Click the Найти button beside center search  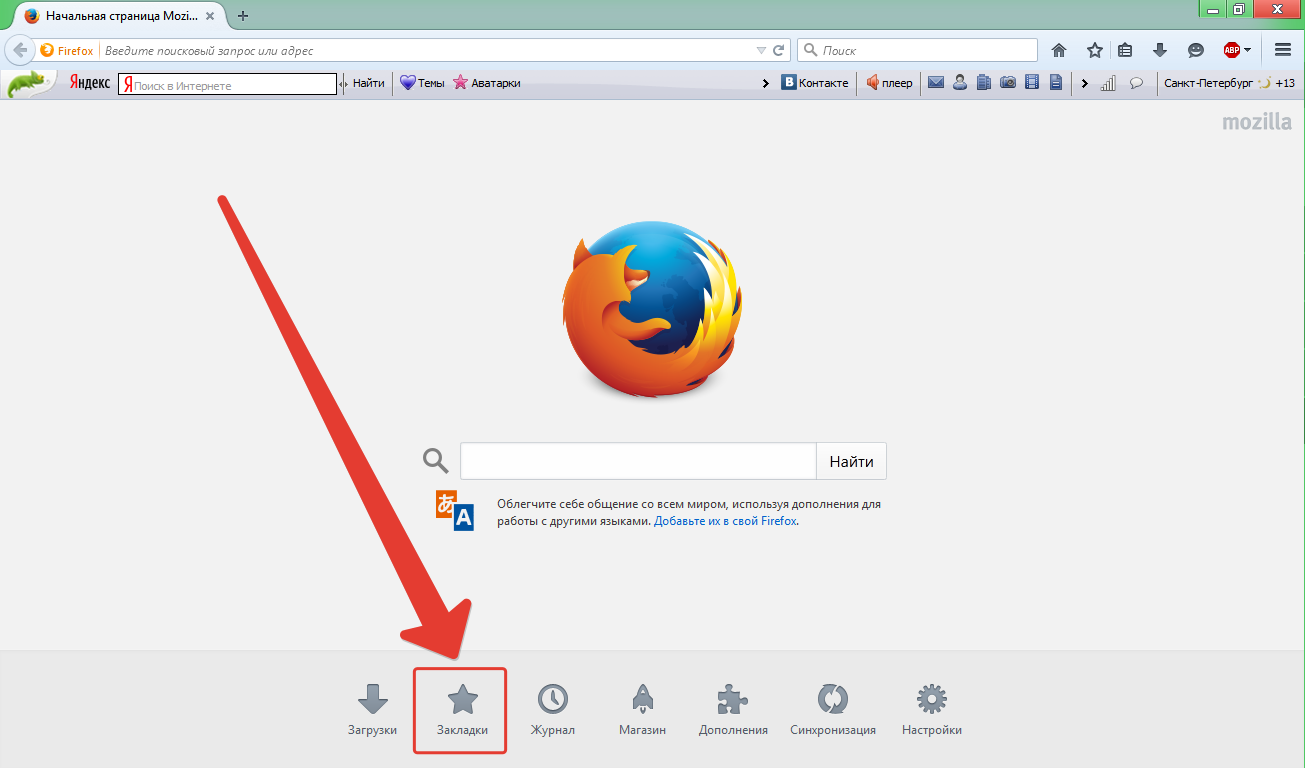coord(851,461)
